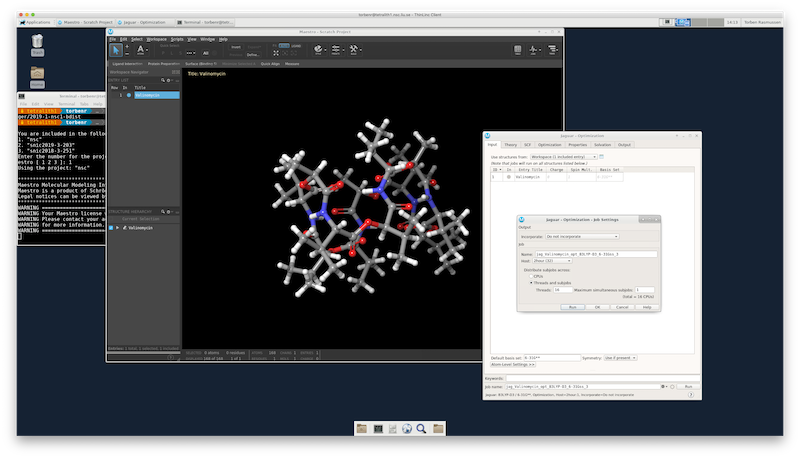The width and height of the screenshot is (800, 458).
Task: Click the Job Name field in Job Settings
Action: click(595, 254)
